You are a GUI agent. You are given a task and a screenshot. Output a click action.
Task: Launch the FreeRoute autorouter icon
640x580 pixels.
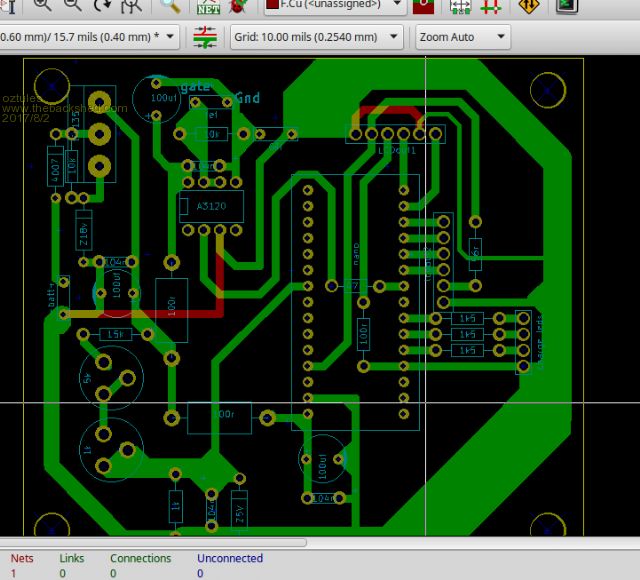pyautogui.click(x=528, y=5)
